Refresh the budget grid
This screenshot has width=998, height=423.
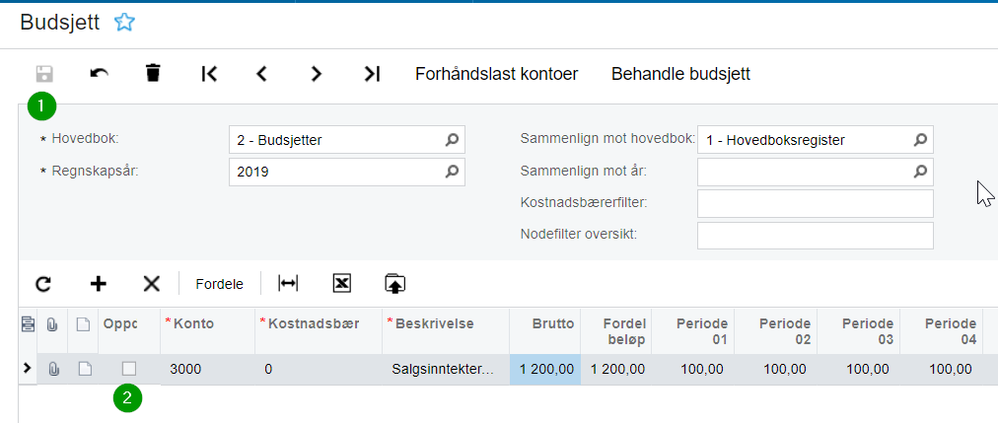point(43,284)
